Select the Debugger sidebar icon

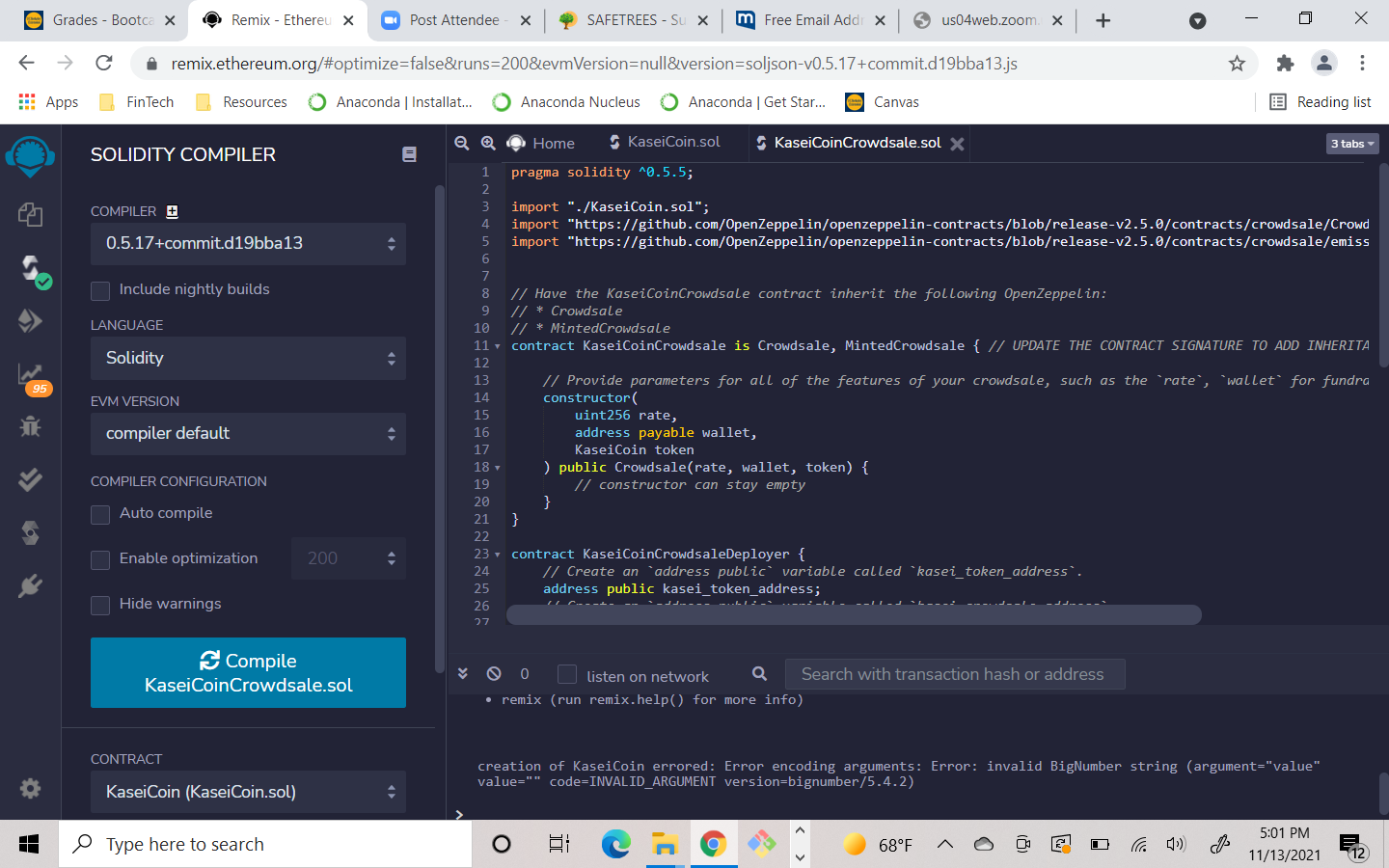30,425
